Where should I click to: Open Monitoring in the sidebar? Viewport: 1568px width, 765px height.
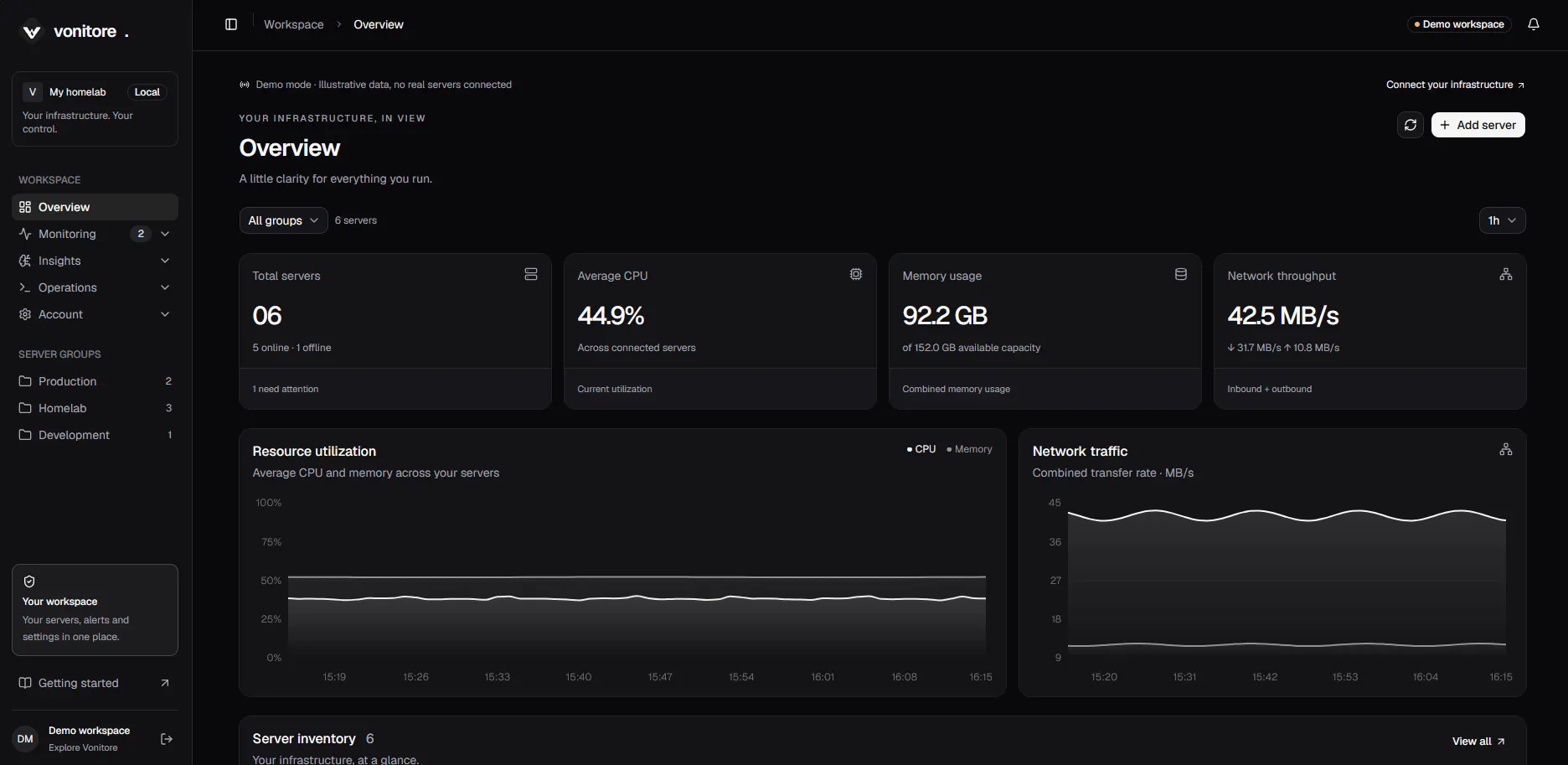pos(95,234)
